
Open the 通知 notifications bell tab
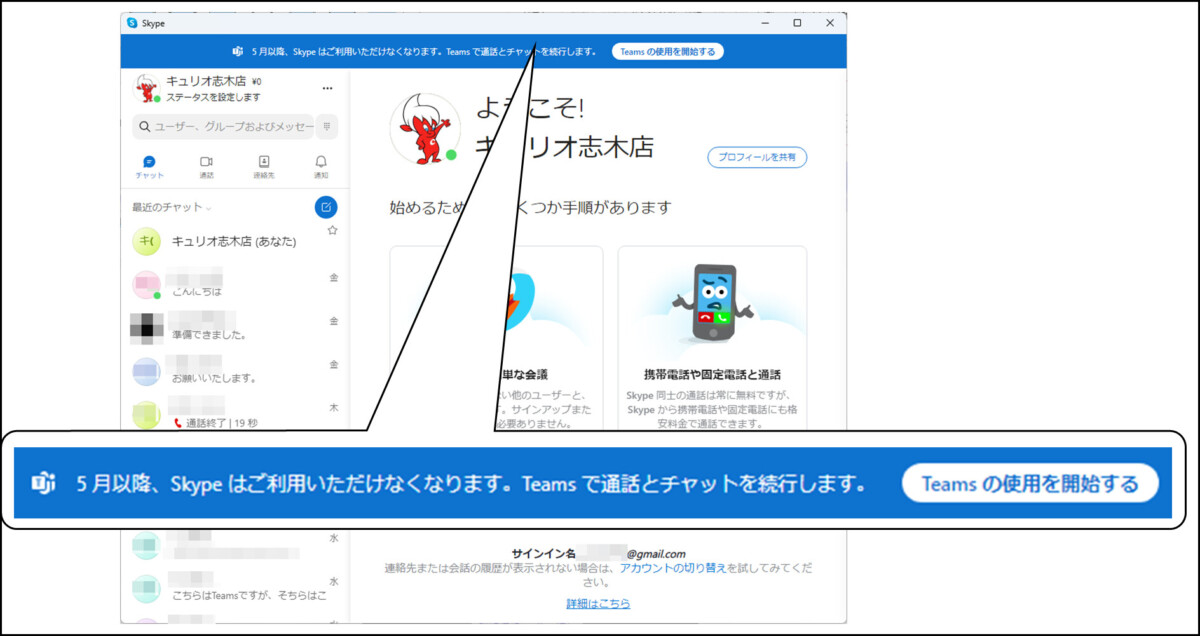tap(321, 166)
